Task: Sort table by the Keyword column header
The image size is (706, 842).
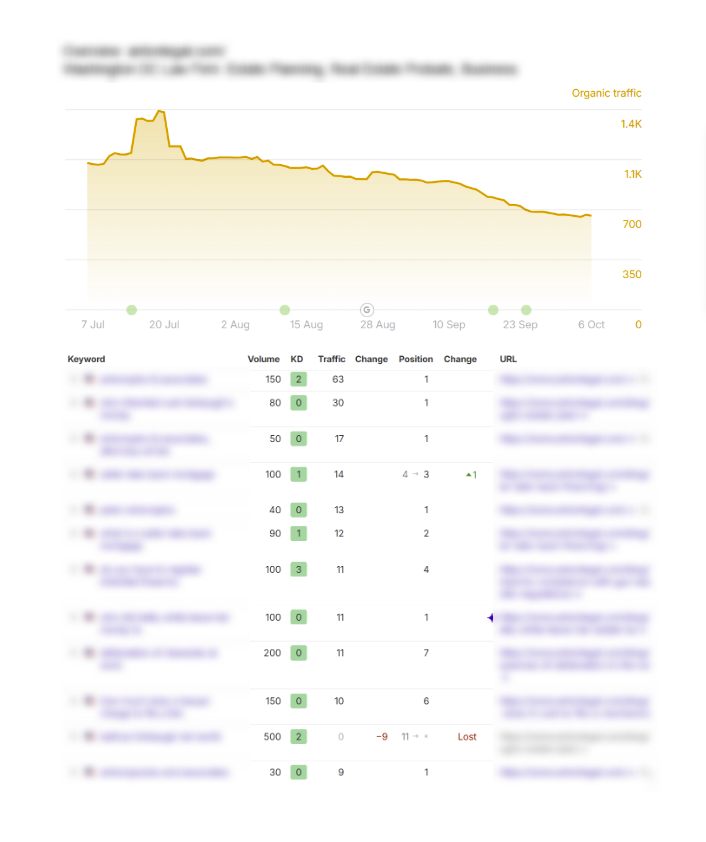Action: [x=86, y=359]
